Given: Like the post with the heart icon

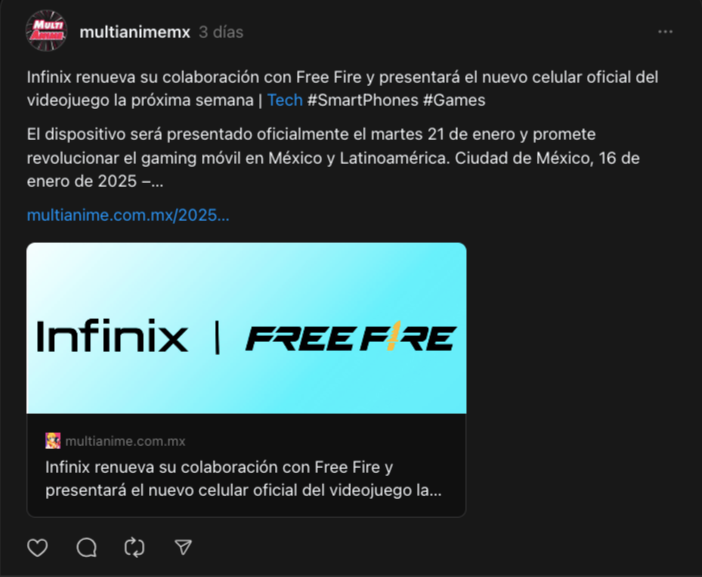Looking at the screenshot, I should coord(38,547).
